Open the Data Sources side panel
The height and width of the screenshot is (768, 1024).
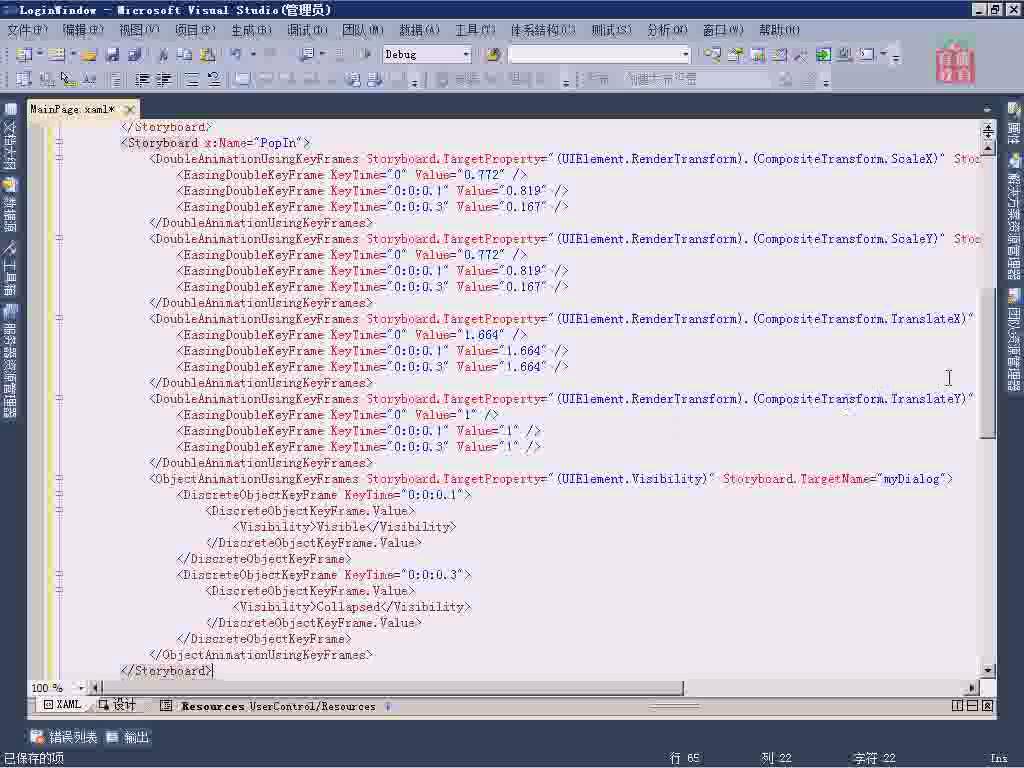pos(10,207)
